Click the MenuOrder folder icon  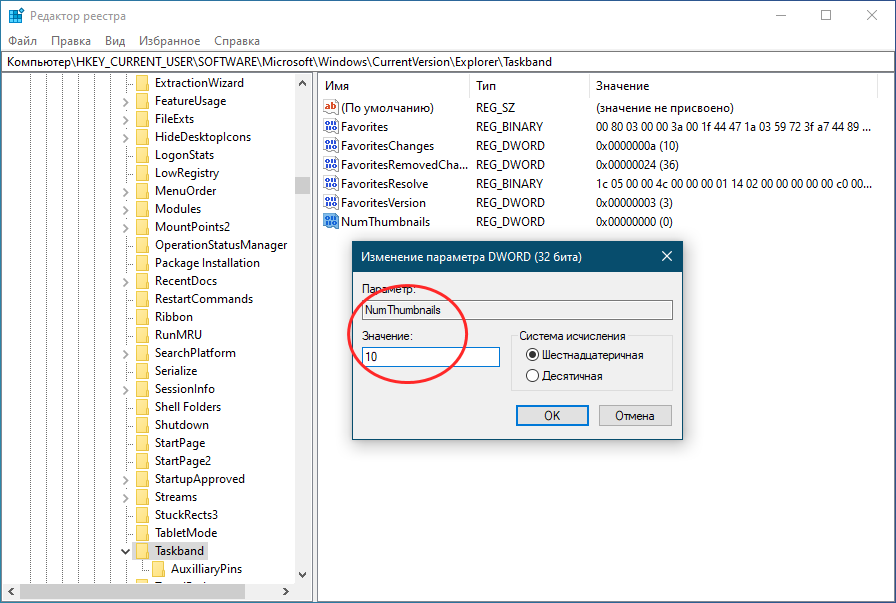(142, 191)
